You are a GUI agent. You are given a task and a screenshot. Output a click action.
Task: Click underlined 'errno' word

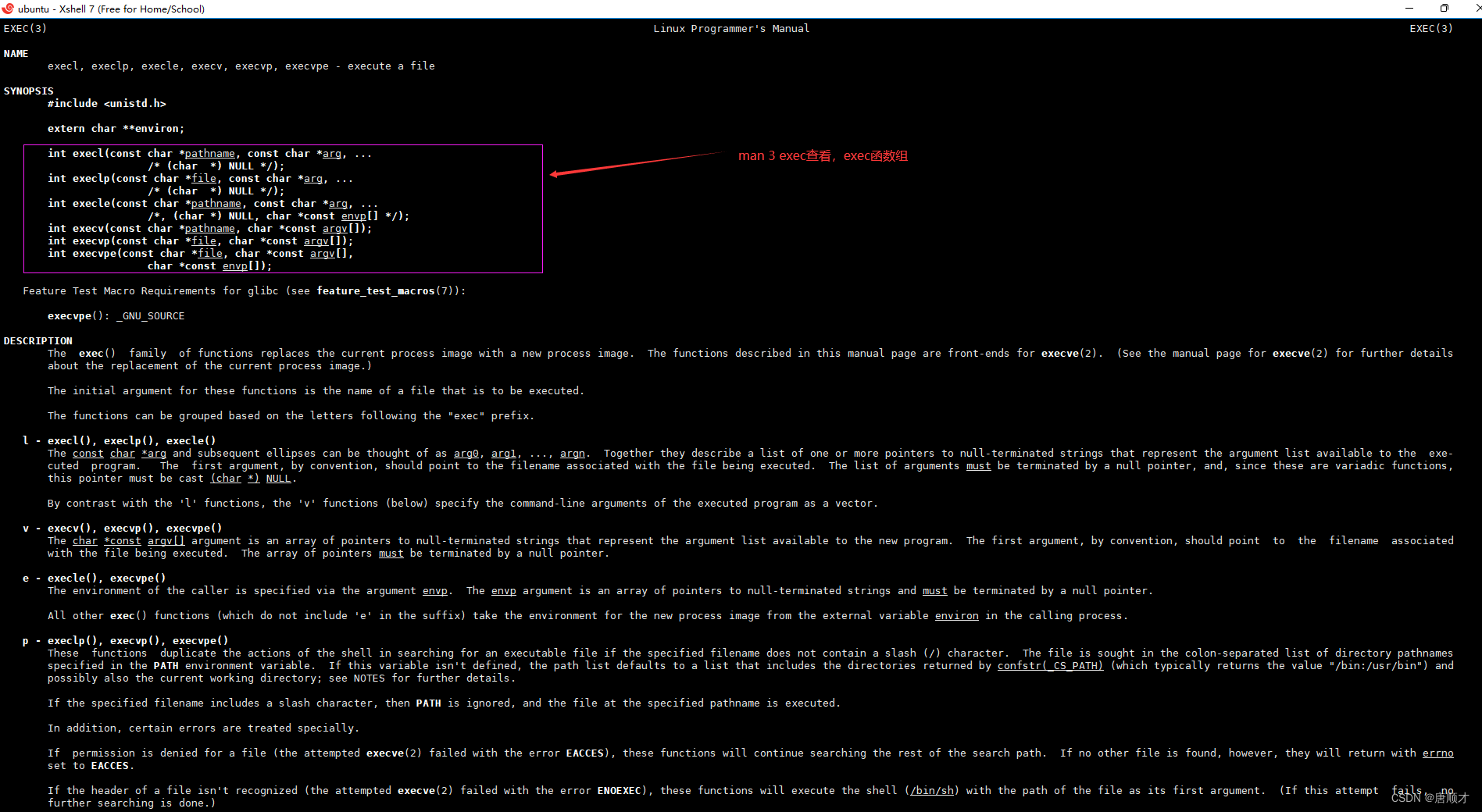pos(1438,753)
